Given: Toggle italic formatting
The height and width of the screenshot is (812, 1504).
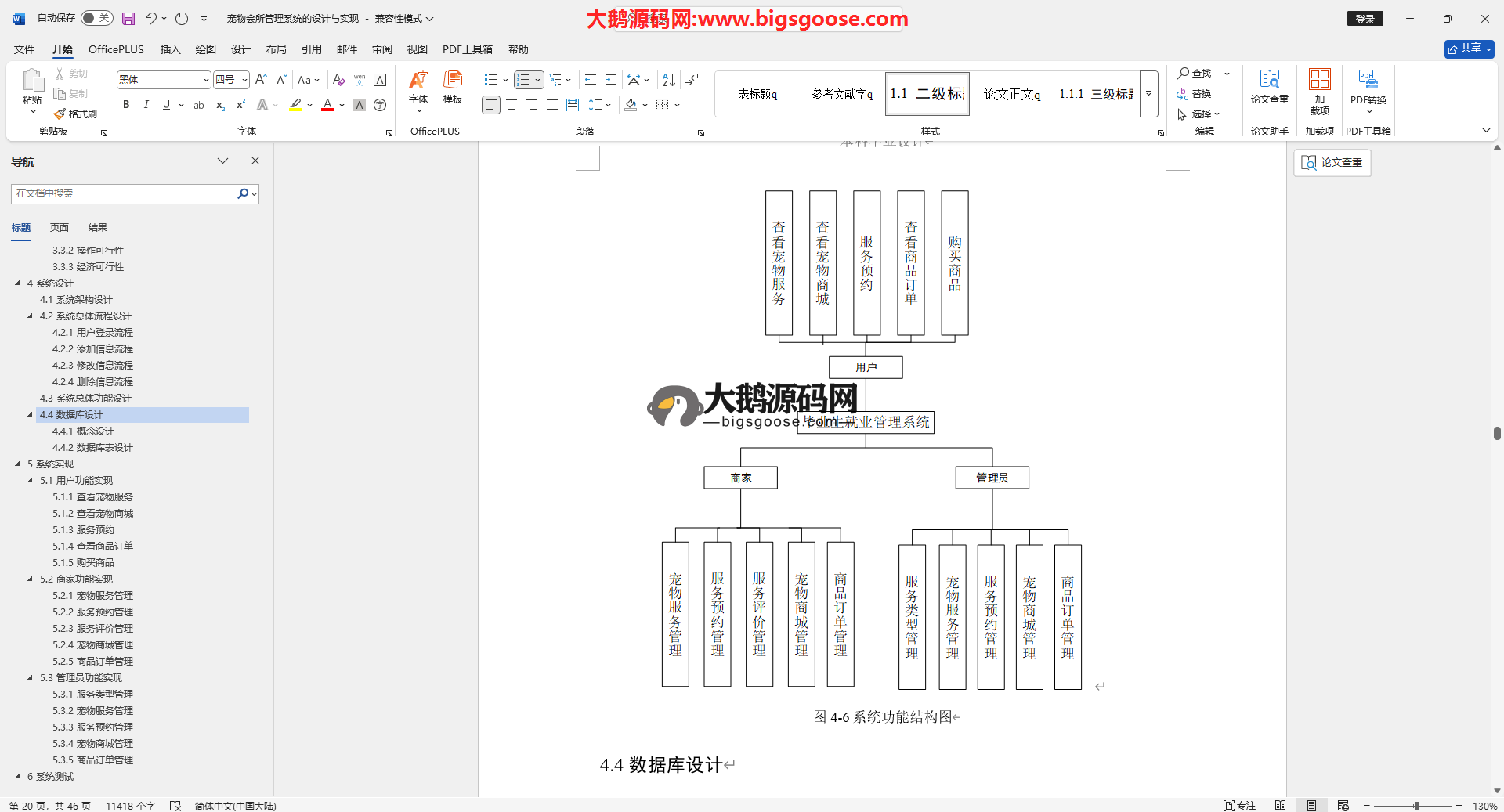Looking at the screenshot, I should point(146,105).
